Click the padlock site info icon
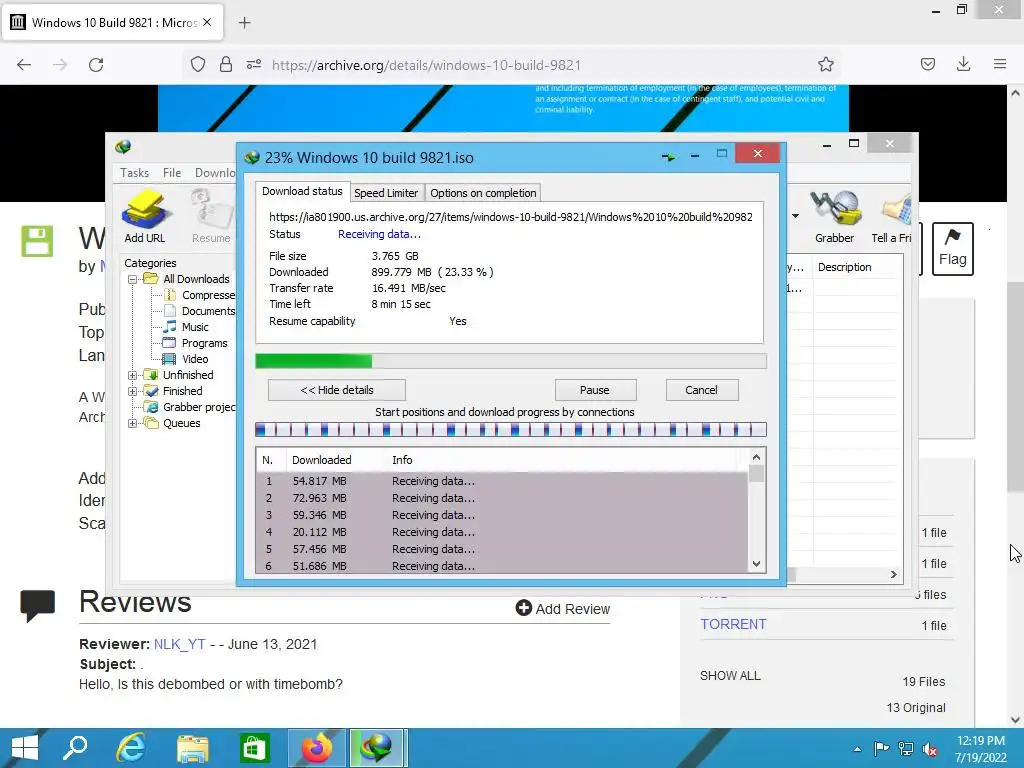The image size is (1024, 768). [x=226, y=64]
